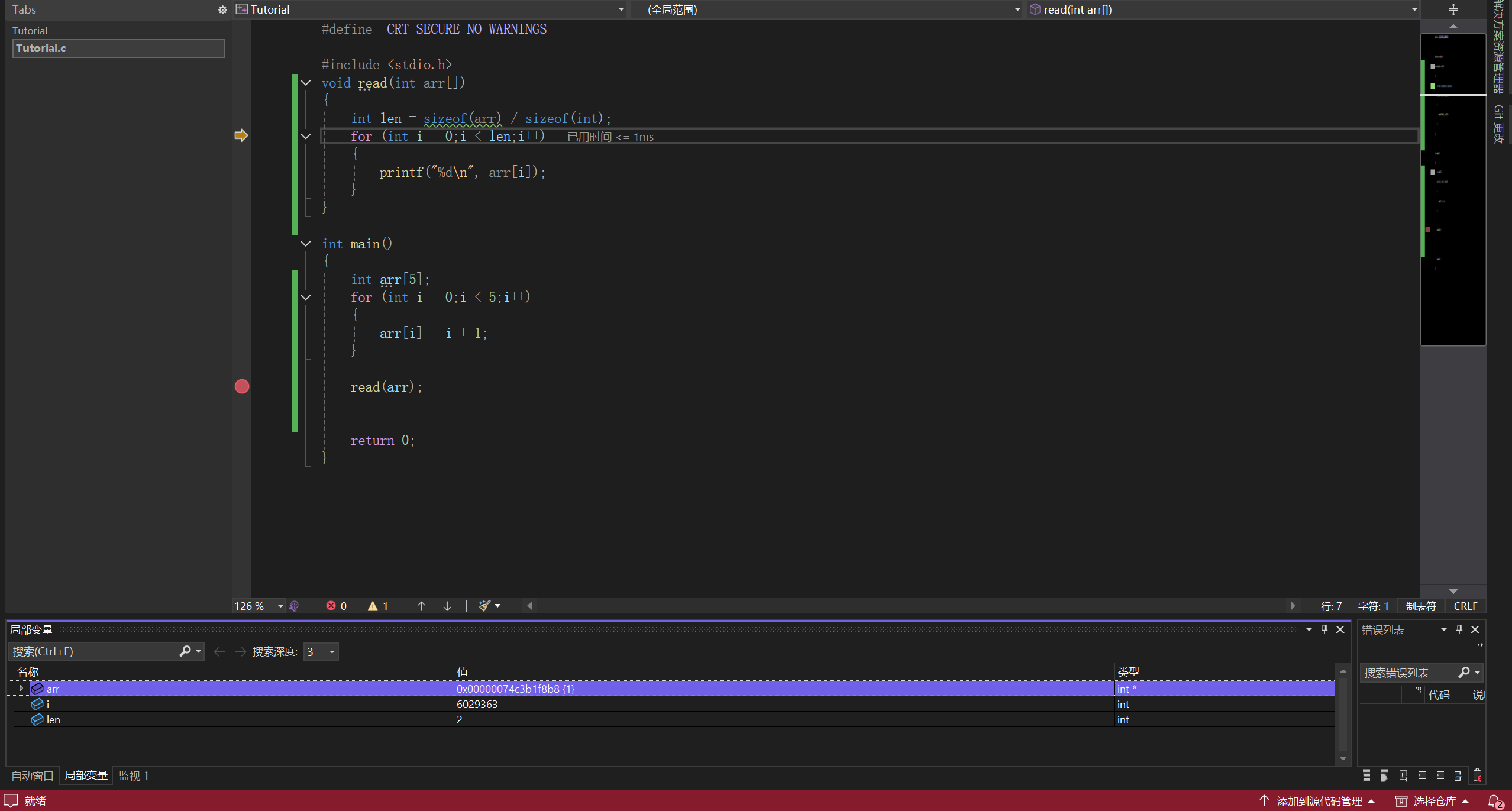
Task: Click the 制表符 indentation indicator
Action: point(1421,606)
